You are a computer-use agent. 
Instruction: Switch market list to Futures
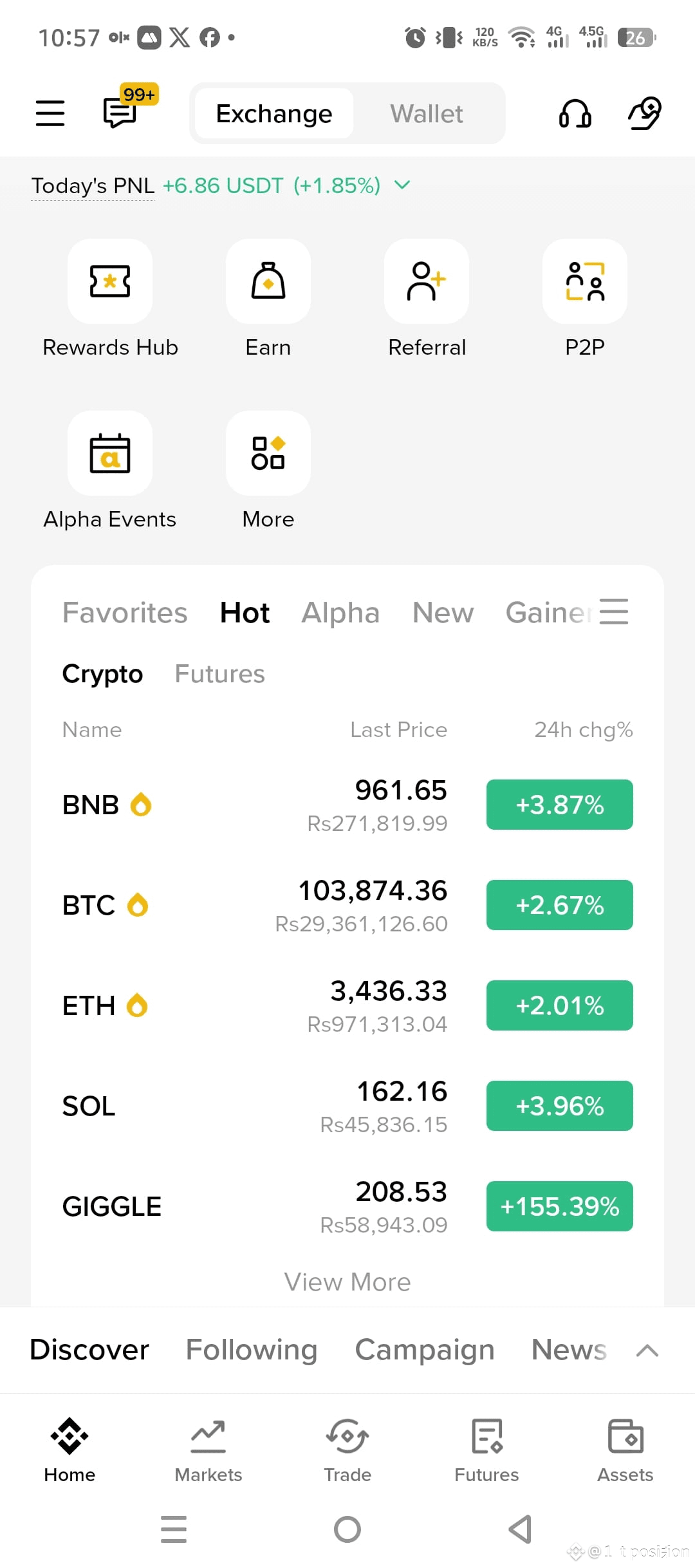[x=219, y=674]
